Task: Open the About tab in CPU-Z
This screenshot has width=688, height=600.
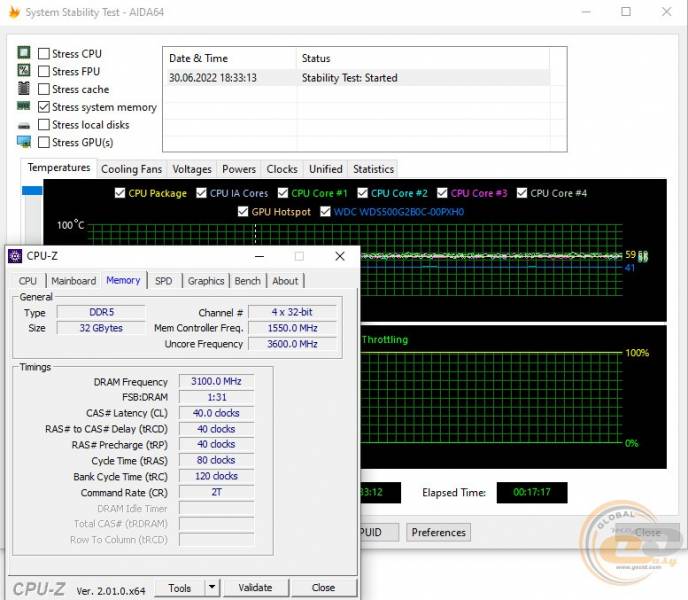Action: [x=285, y=281]
